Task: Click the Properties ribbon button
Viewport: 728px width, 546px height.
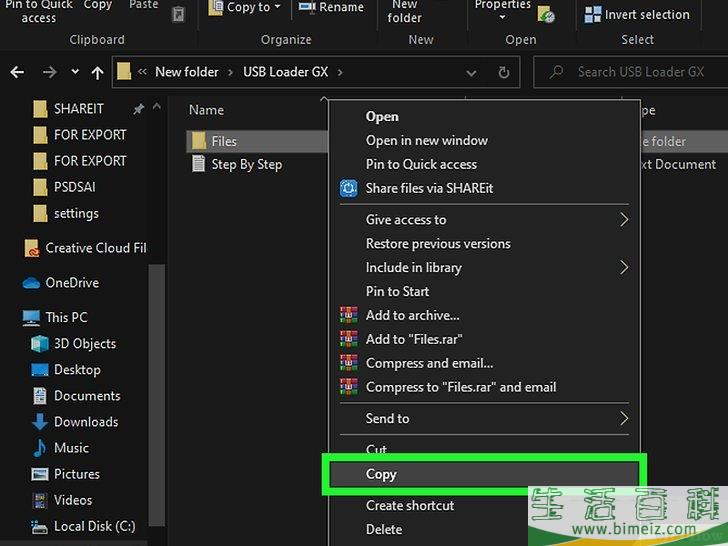Action: pyautogui.click(x=502, y=10)
